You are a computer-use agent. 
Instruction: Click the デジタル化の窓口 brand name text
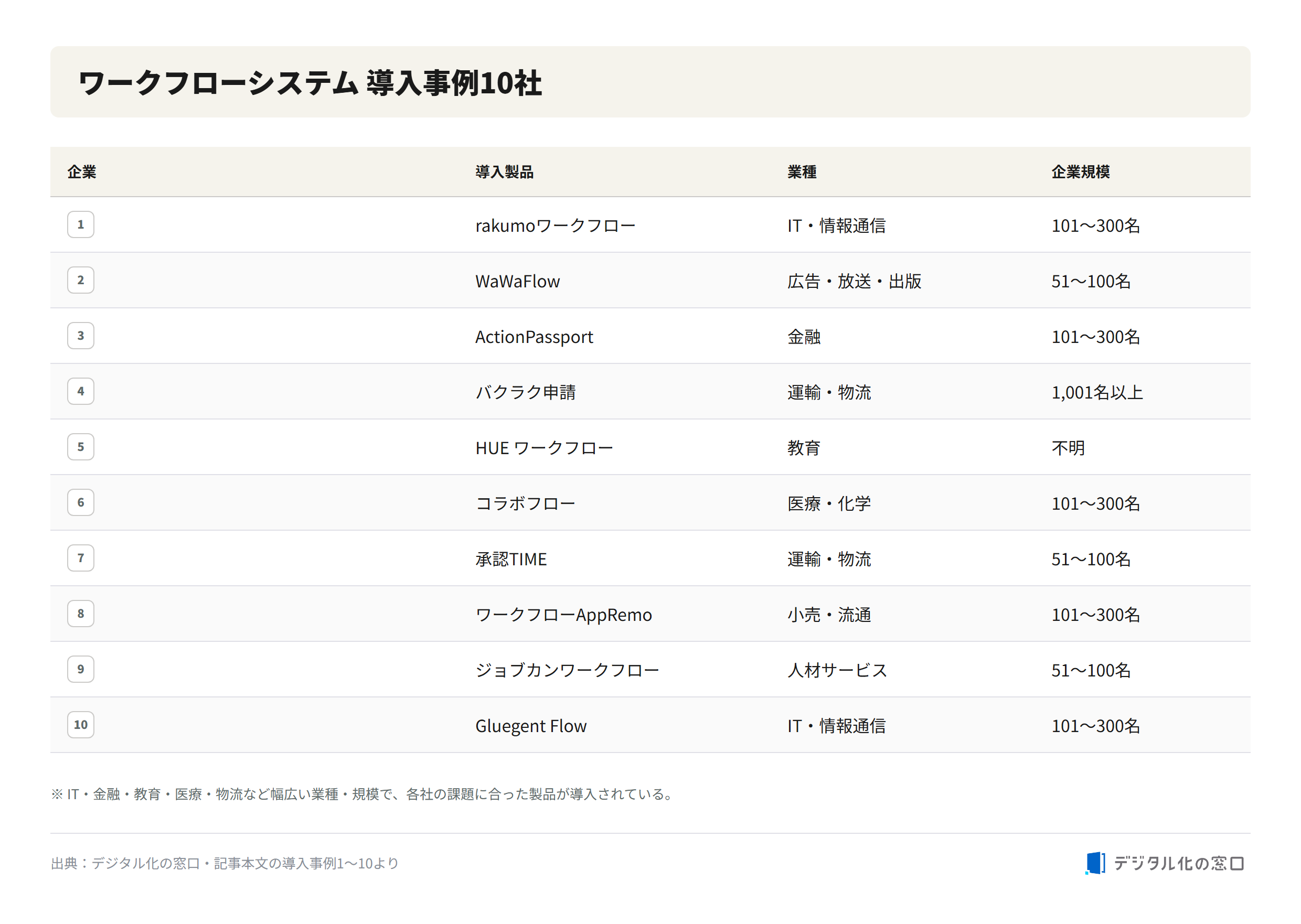coord(1179,864)
